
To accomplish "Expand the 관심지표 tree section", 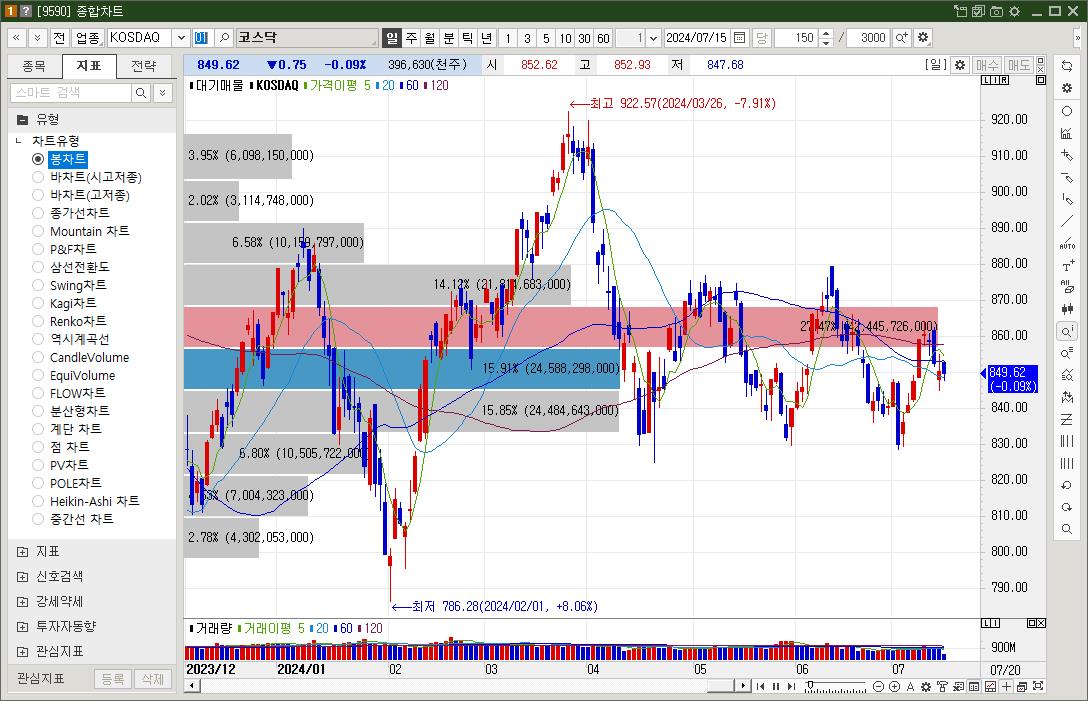I will 22,652.
